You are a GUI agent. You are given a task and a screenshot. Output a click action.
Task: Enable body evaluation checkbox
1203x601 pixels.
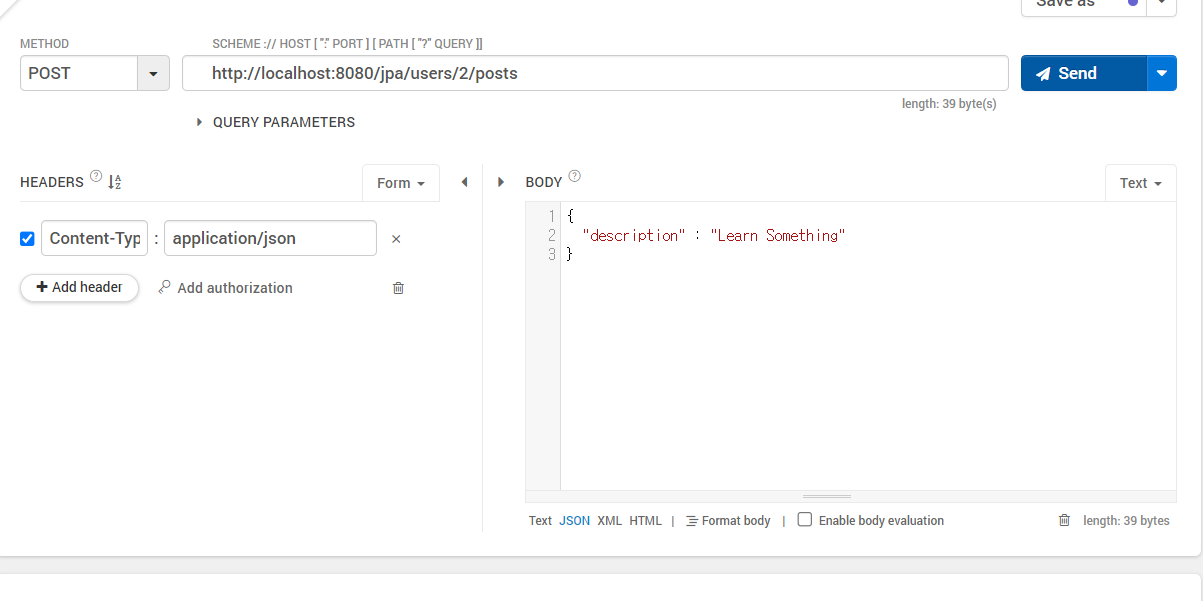coord(805,520)
